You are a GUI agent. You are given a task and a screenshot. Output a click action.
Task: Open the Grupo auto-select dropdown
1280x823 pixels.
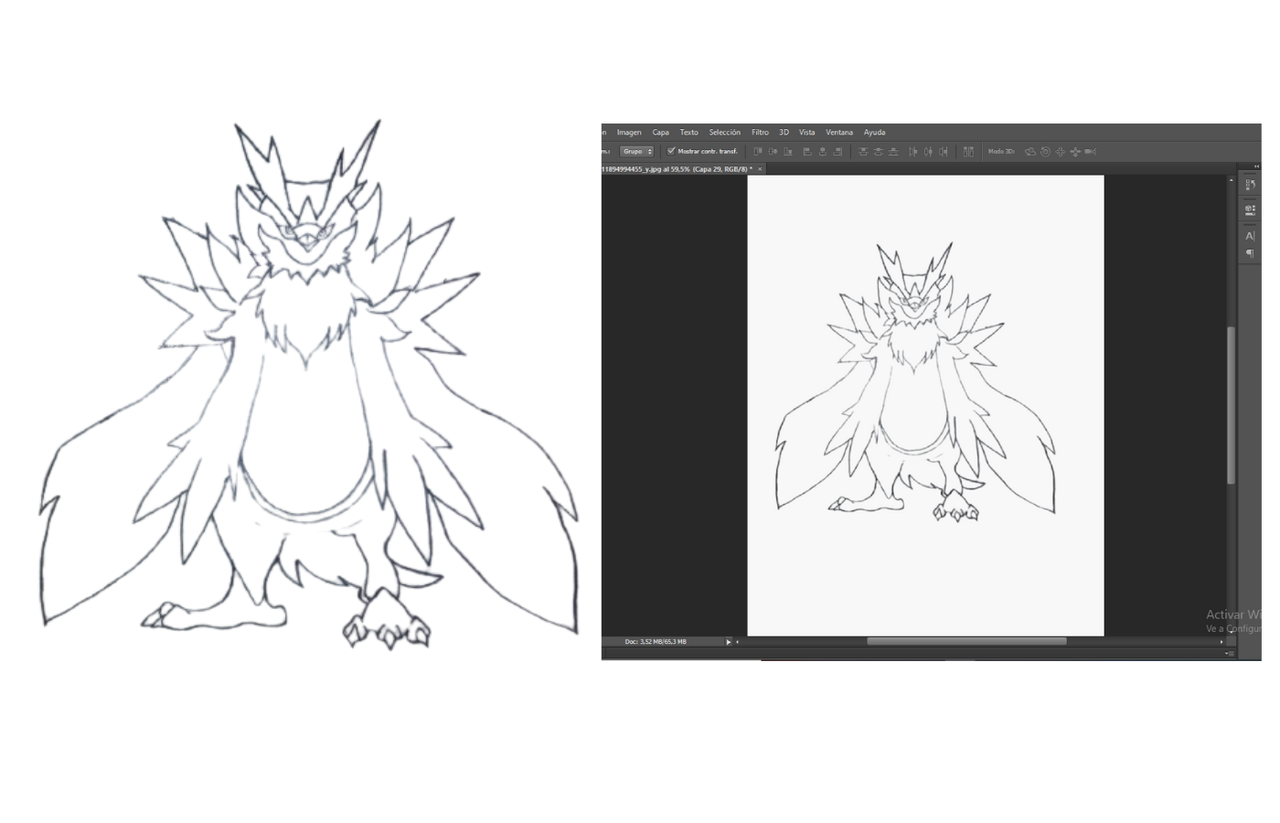tap(636, 151)
